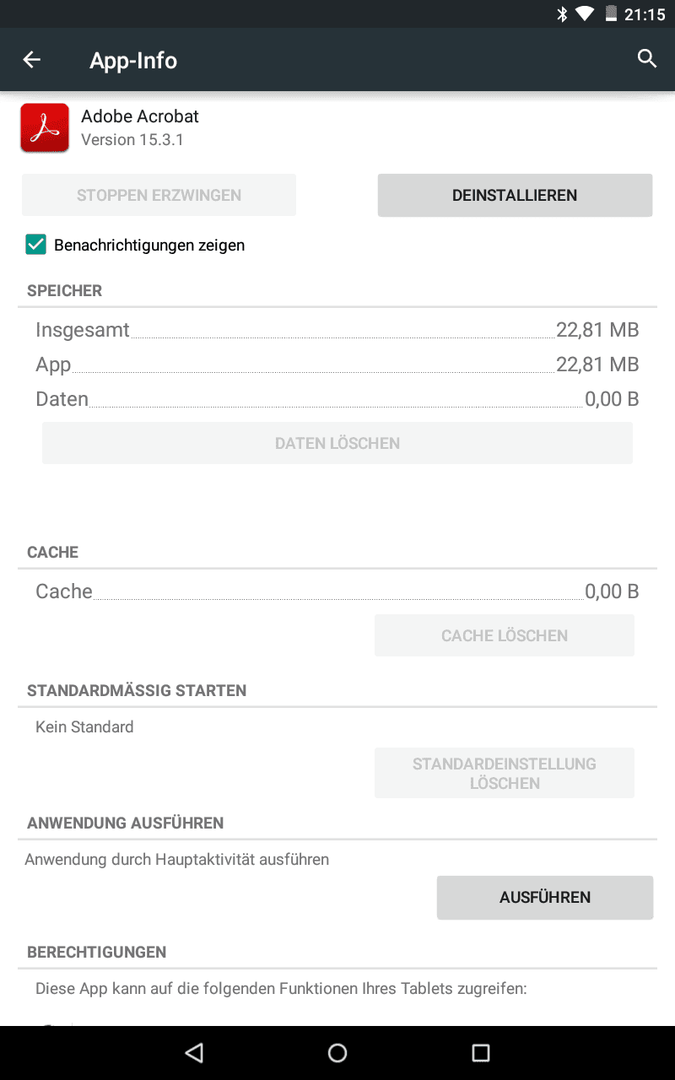Open recent apps with square icon
This screenshot has width=675, height=1080.
[481, 1052]
